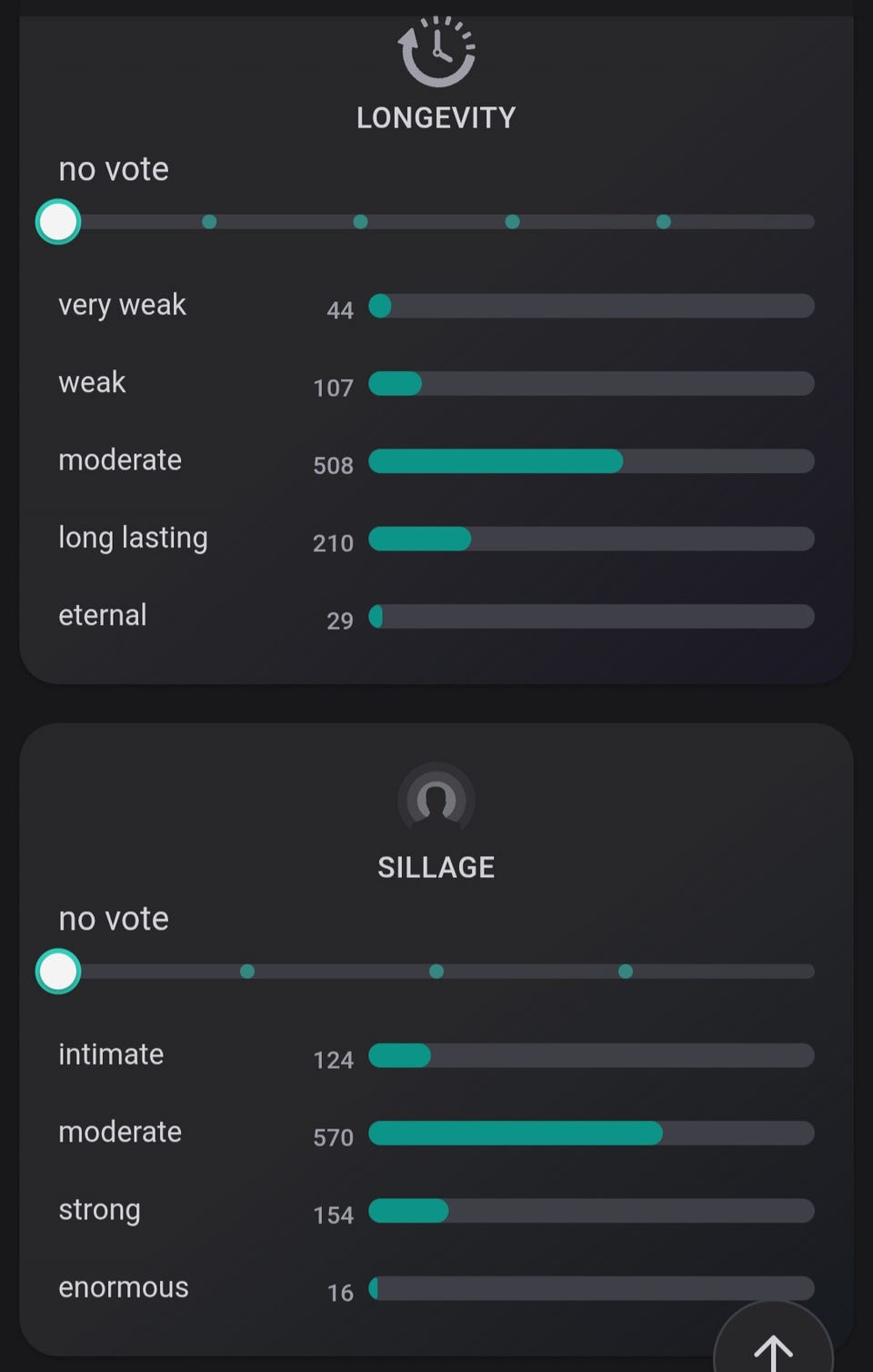This screenshot has height=1372, width=873.
Task: Select first dot on Longevity slider
Action: [x=209, y=222]
